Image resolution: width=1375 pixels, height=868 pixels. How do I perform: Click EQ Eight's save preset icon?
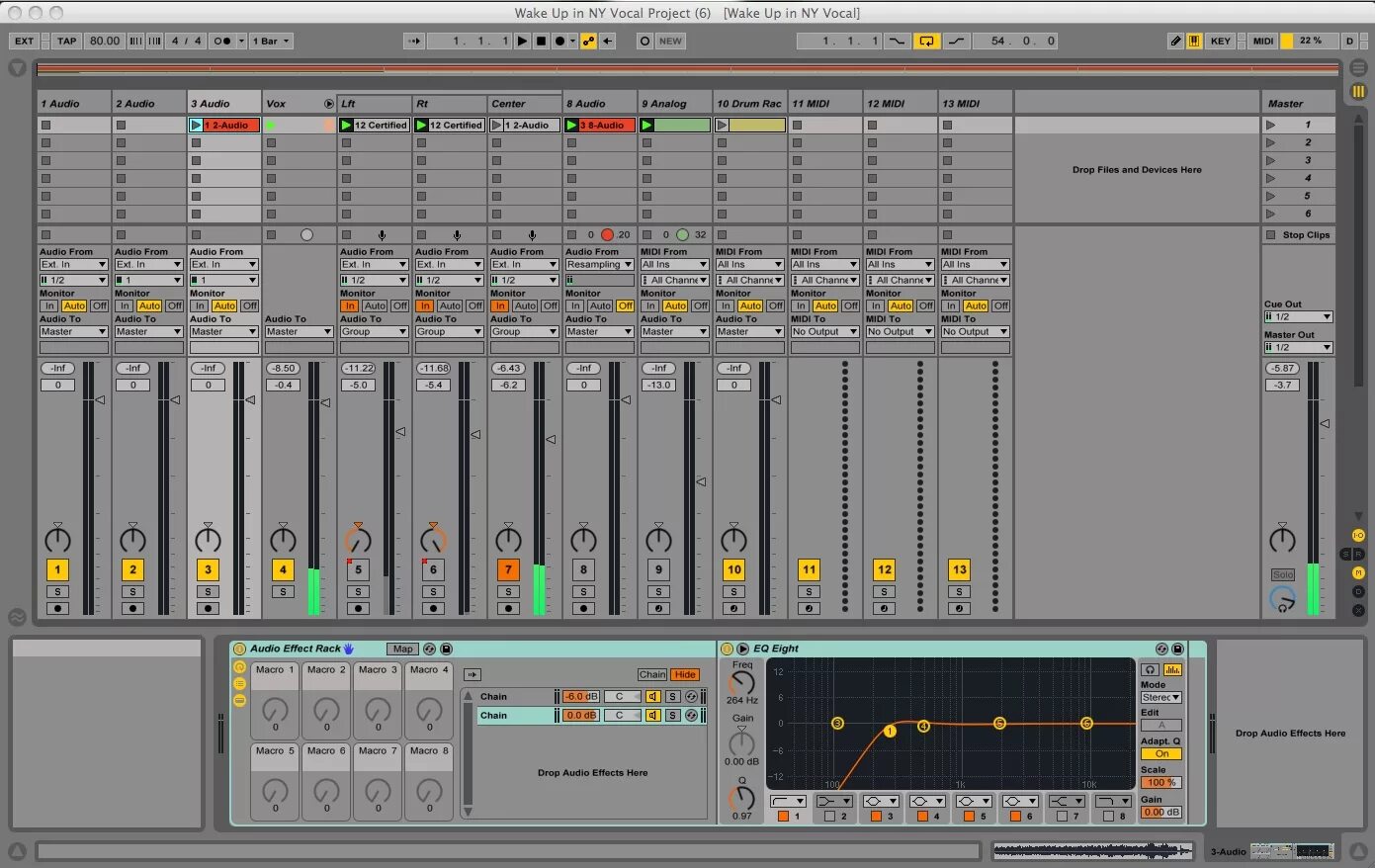point(1178,649)
